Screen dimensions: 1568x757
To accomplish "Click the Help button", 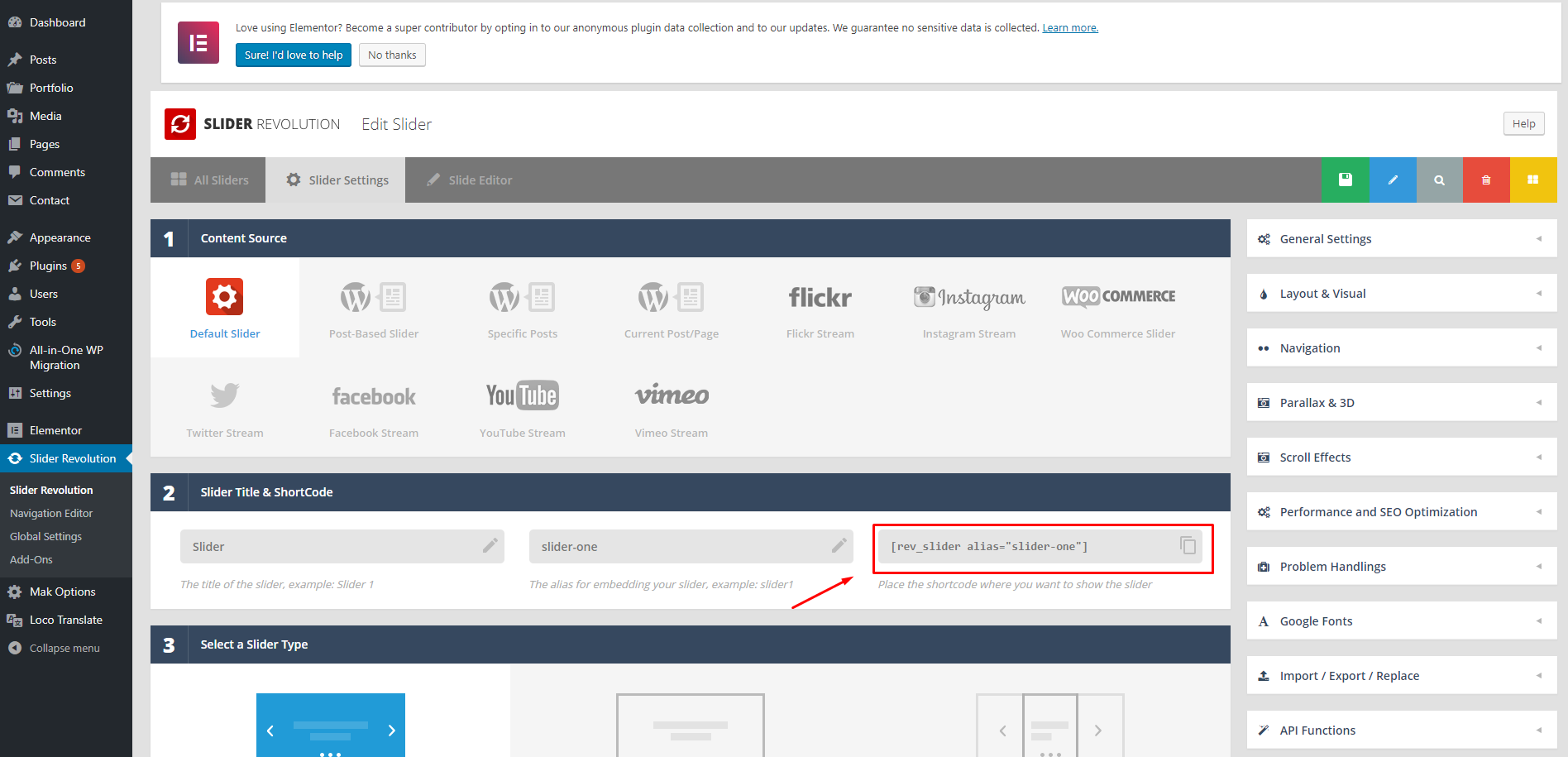I will coord(1523,123).
